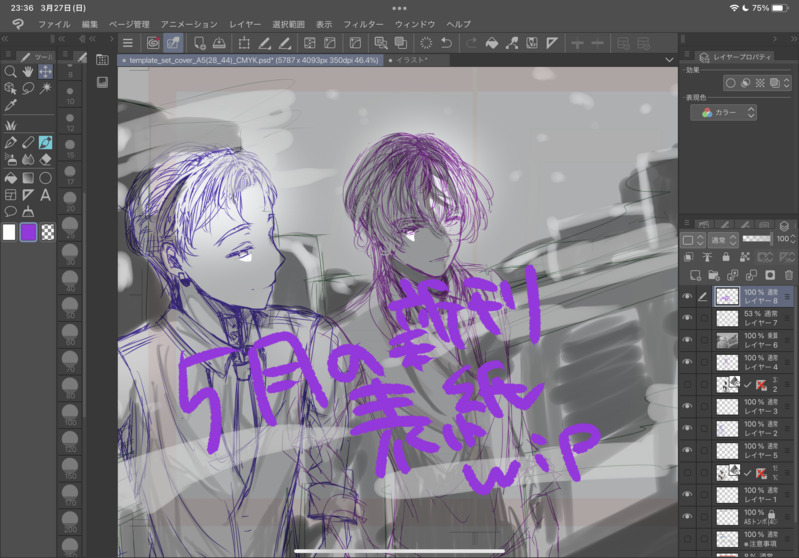Open the 編集 menu

pos(90,24)
